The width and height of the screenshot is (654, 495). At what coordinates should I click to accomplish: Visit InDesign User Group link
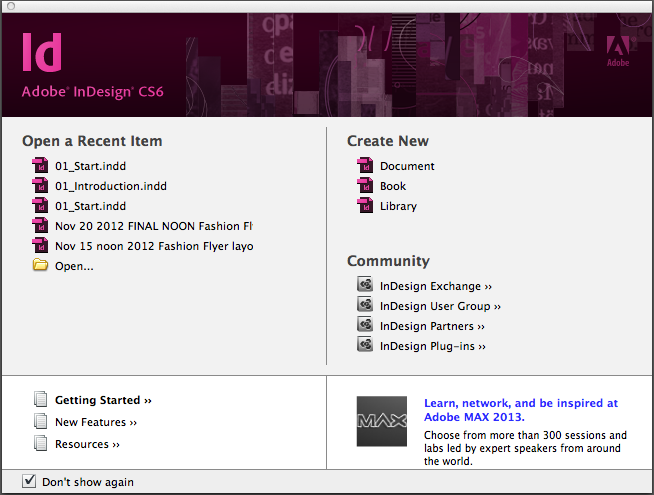point(440,307)
